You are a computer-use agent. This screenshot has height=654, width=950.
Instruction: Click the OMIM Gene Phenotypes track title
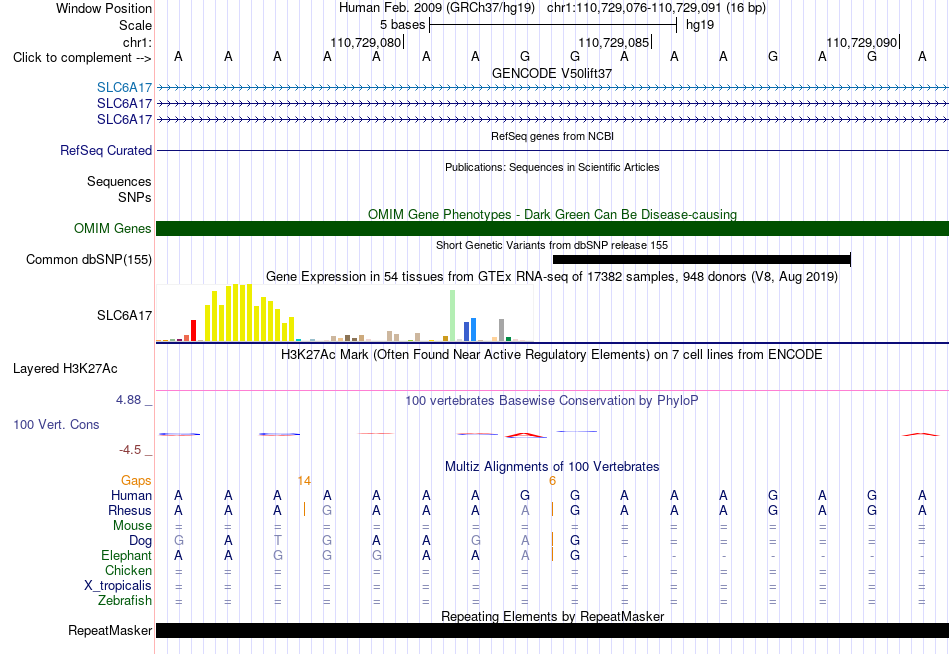(x=552, y=215)
